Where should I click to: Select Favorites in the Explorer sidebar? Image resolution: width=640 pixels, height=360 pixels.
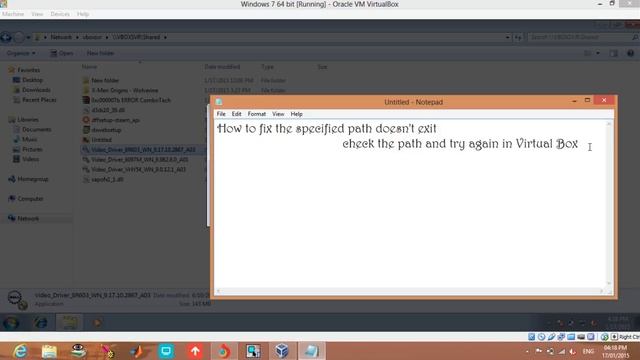click(29, 70)
